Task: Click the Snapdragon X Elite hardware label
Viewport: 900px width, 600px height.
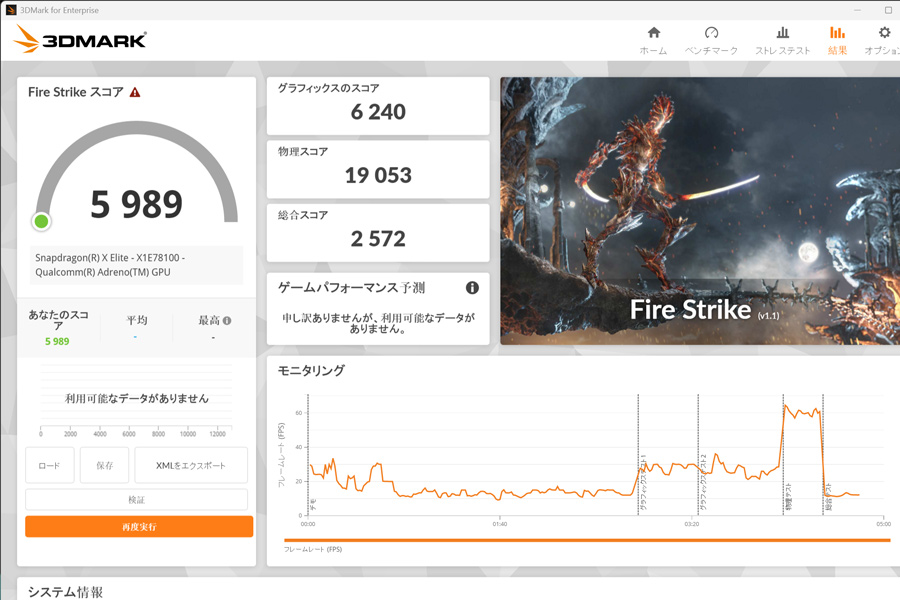Action: tap(137, 265)
